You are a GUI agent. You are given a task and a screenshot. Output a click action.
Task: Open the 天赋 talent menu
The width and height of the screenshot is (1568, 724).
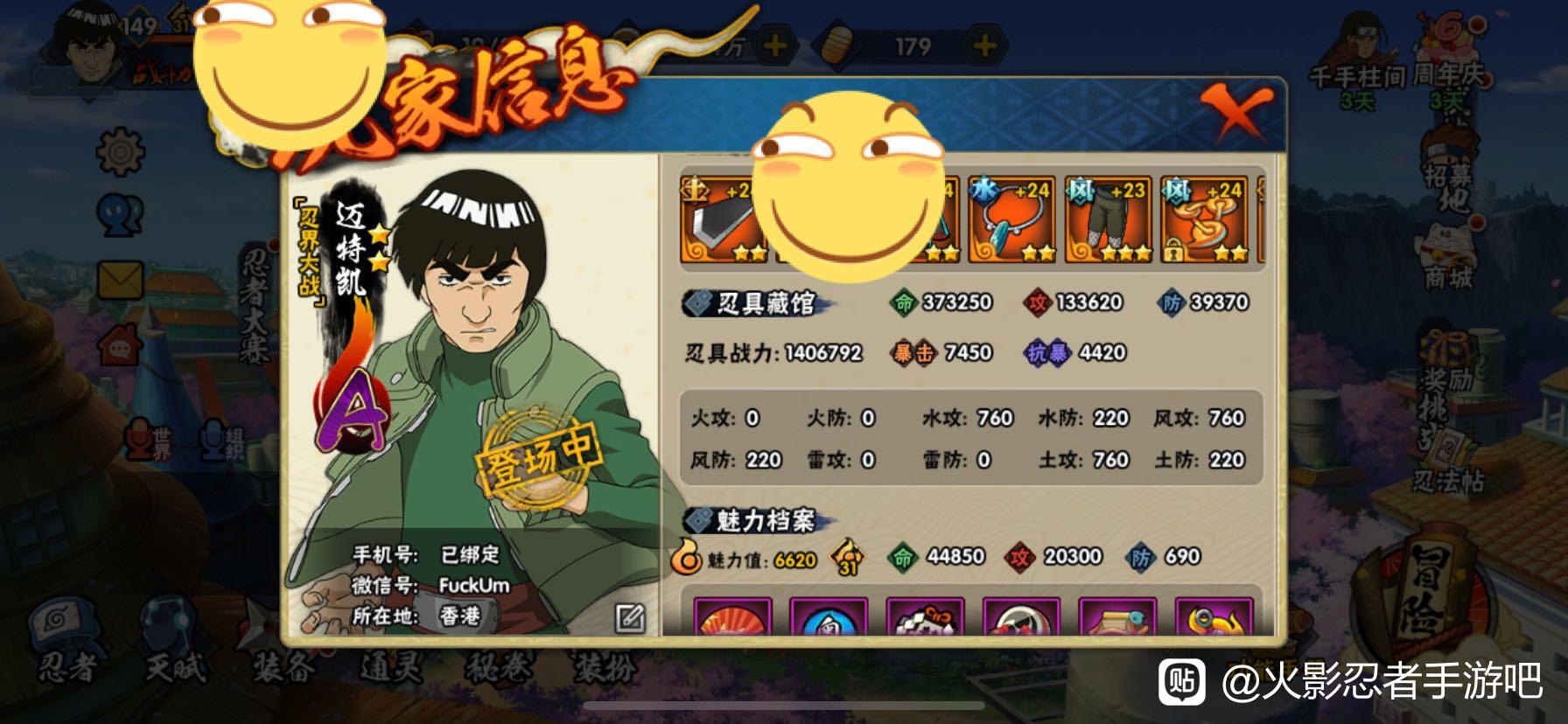click(x=175, y=644)
